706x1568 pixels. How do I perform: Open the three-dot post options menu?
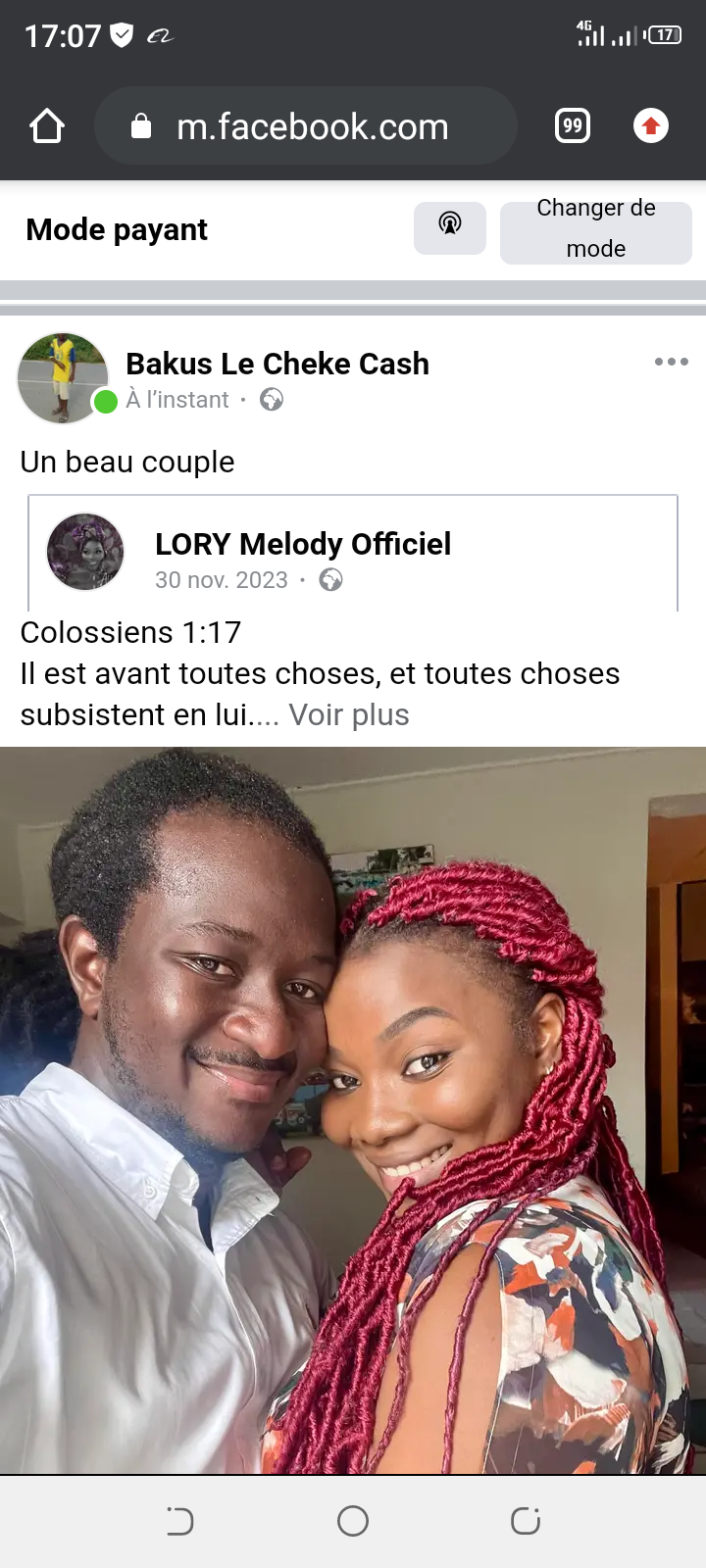point(672,362)
